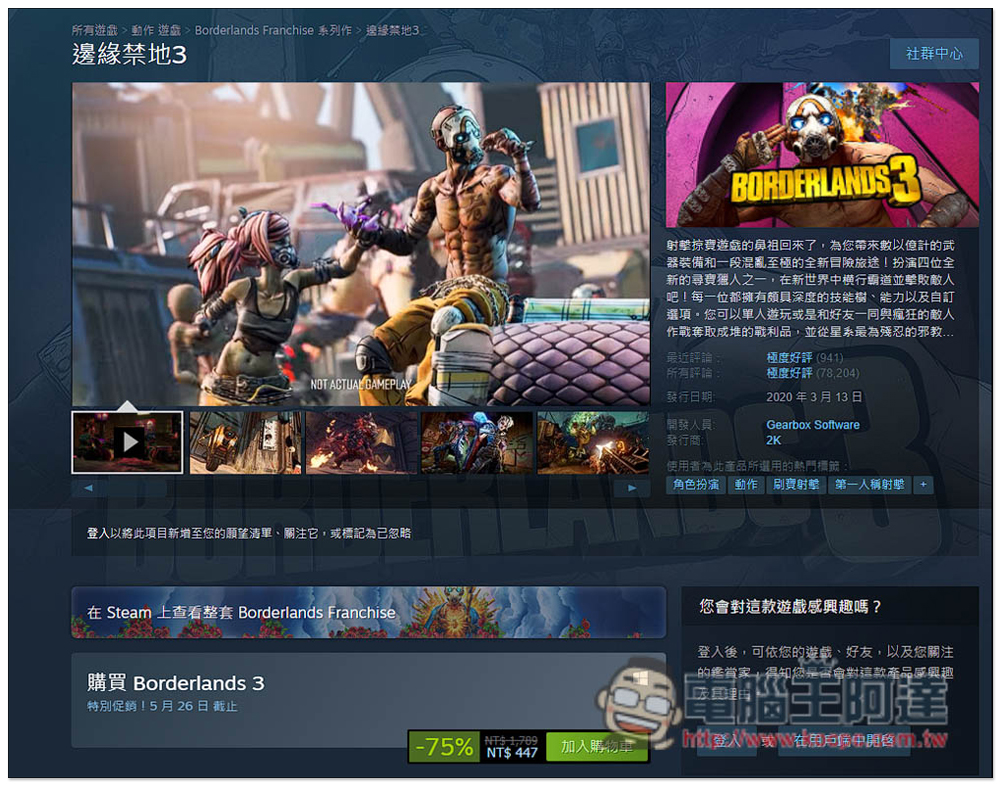The height and width of the screenshot is (787, 1000).
Task: Click the Borderlands 3 header capsule image
Action: [x=822, y=154]
